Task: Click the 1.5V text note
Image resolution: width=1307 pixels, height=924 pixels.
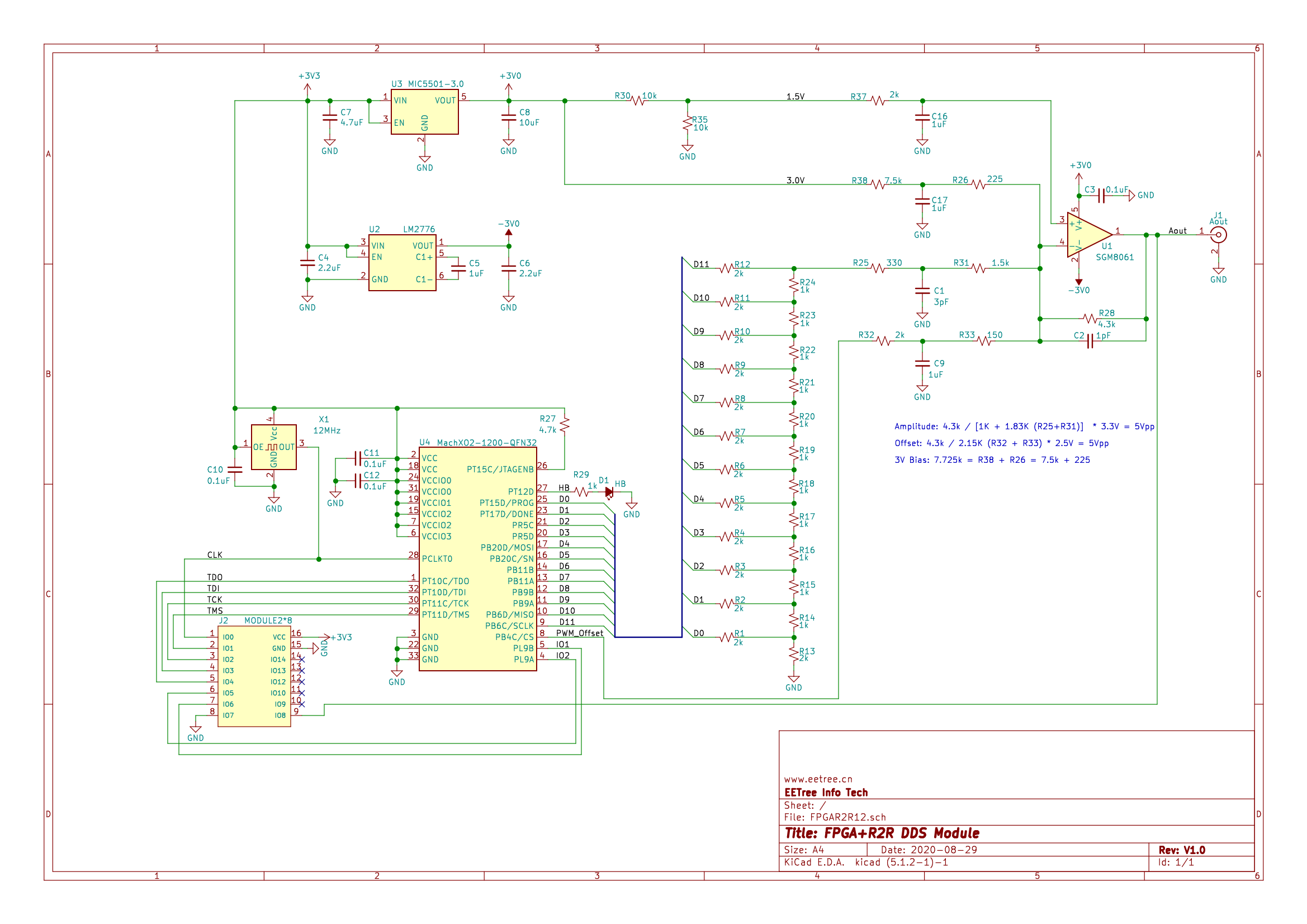Action: (x=795, y=97)
